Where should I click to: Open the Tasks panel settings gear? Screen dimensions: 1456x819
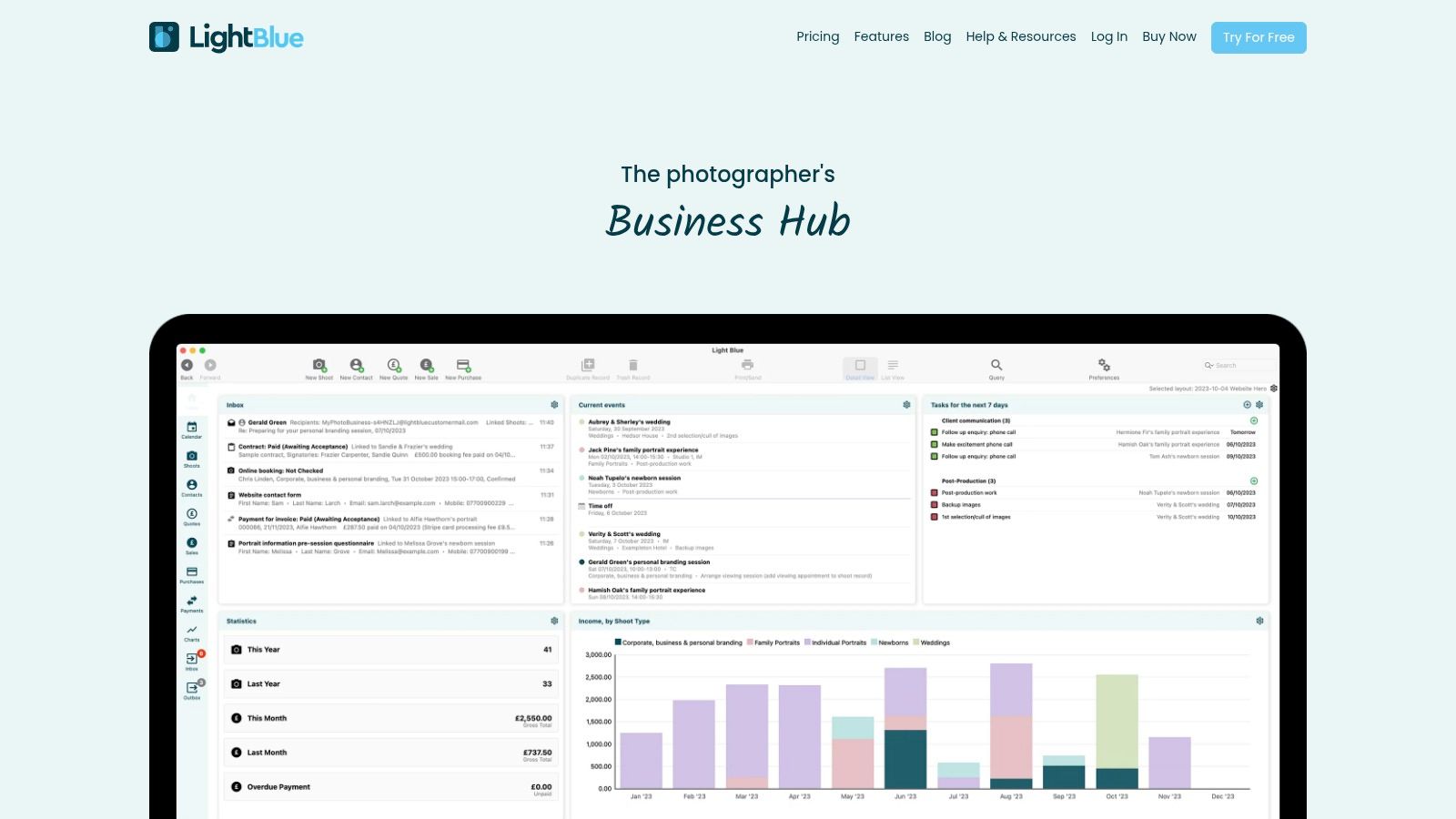click(x=1259, y=405)
